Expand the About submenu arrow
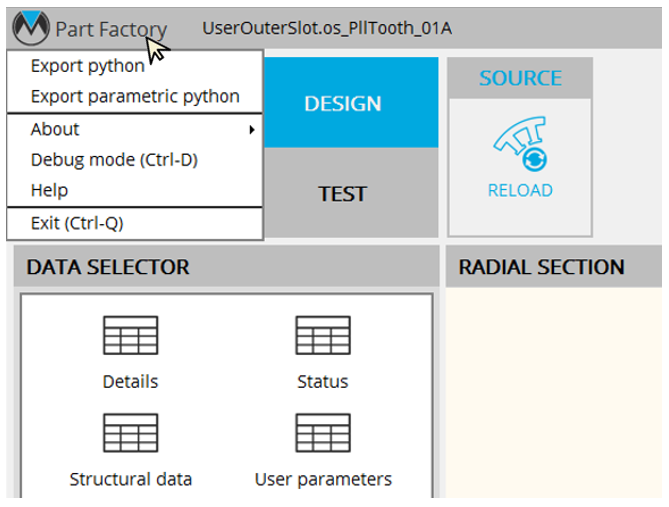 click(252, 130)
